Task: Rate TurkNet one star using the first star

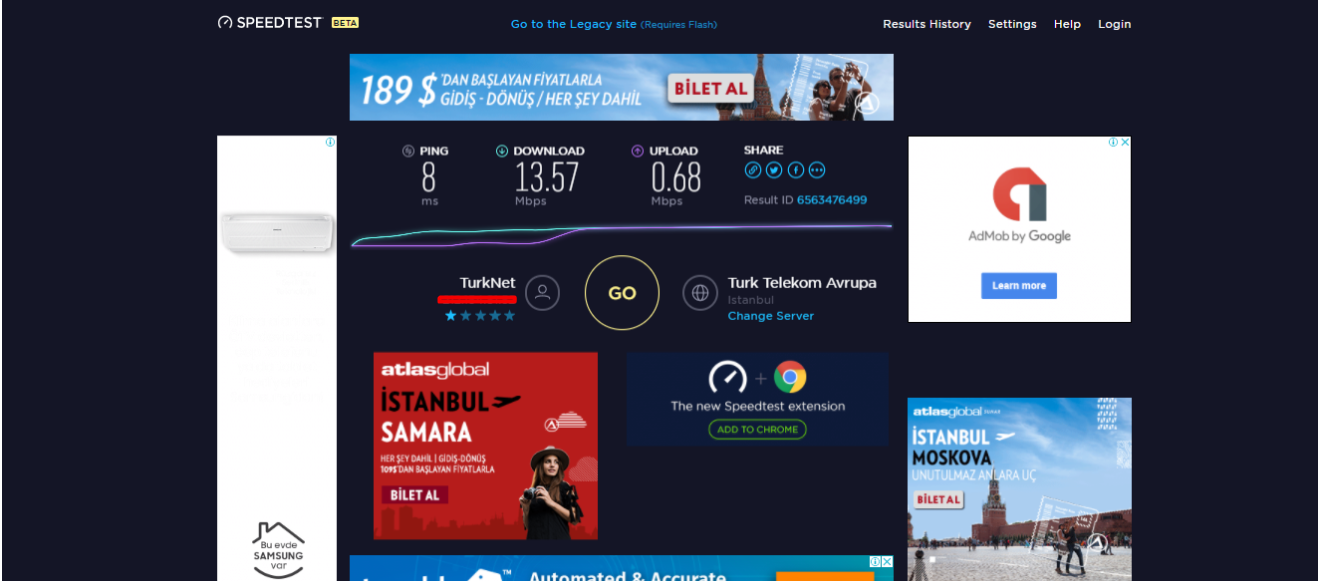Action: (451, 316)
